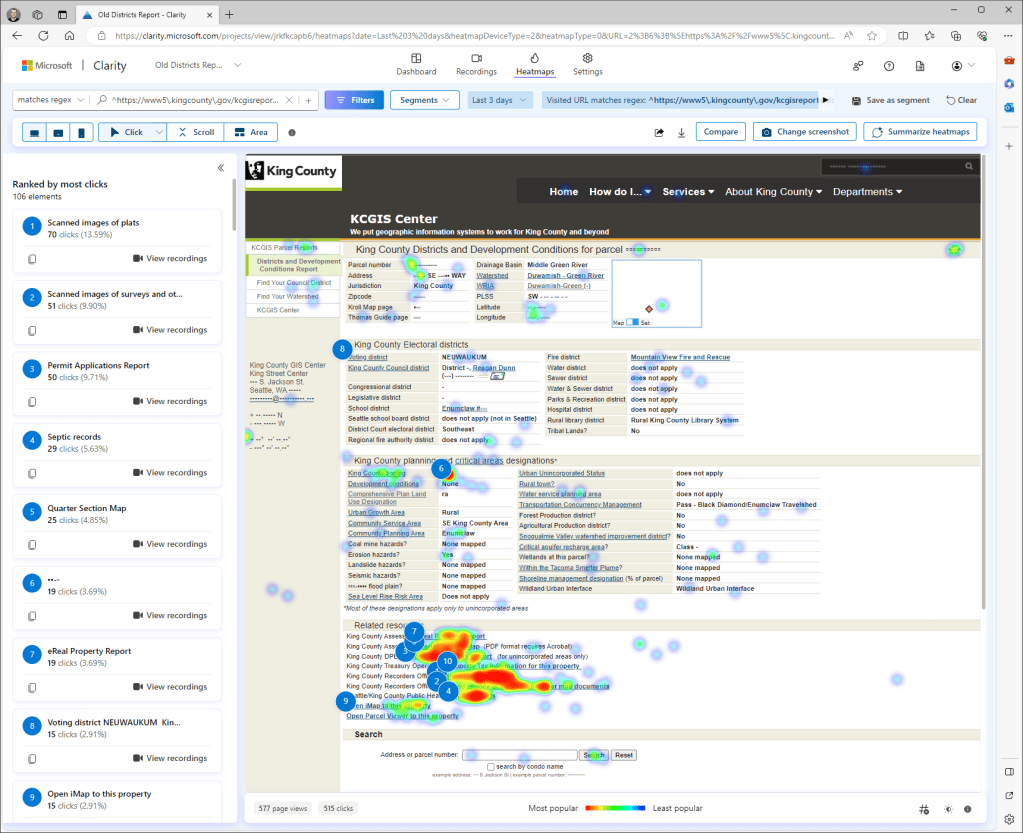The image size is (1023, 833).
Task: Select the PC device heatmap icon
Action: click(x=35, y=132)
